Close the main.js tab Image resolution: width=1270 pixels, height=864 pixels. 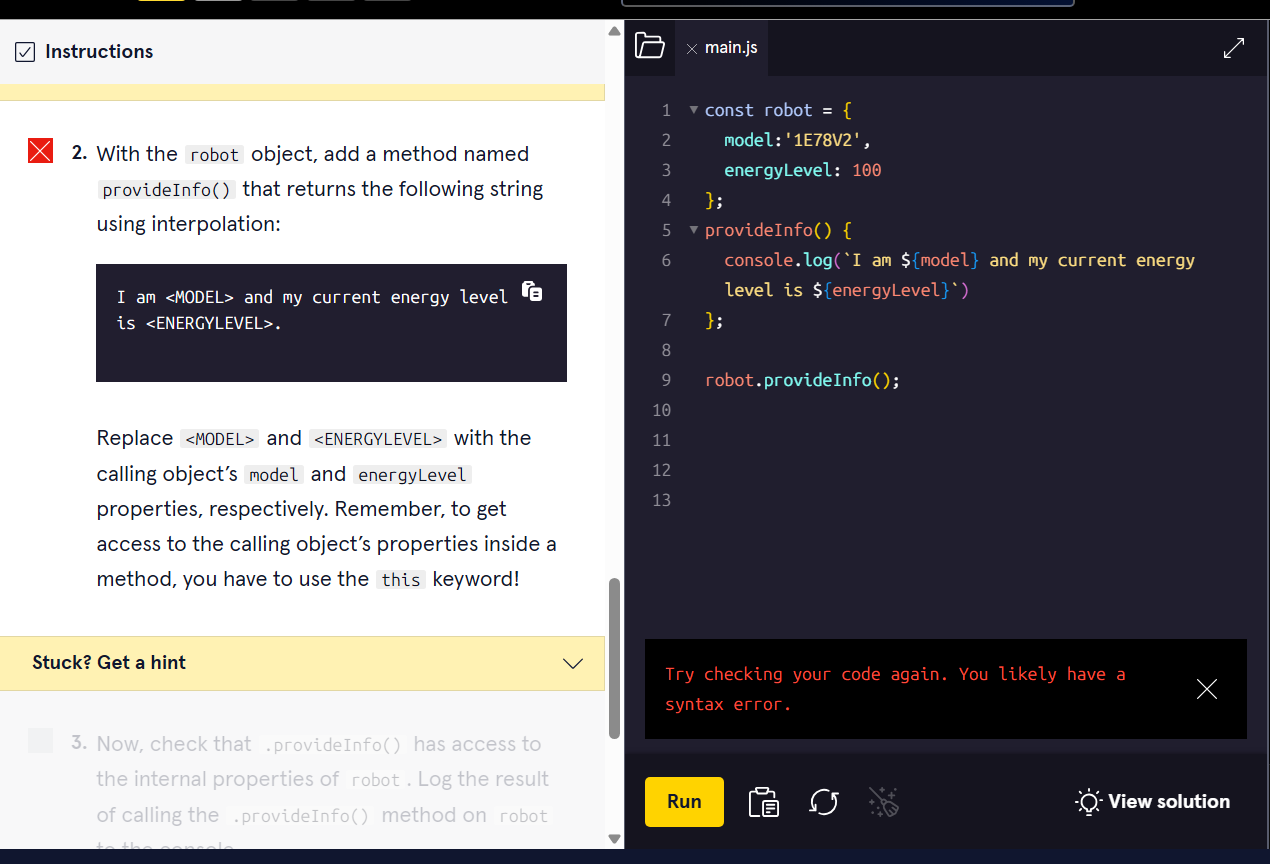coord(691,48)
